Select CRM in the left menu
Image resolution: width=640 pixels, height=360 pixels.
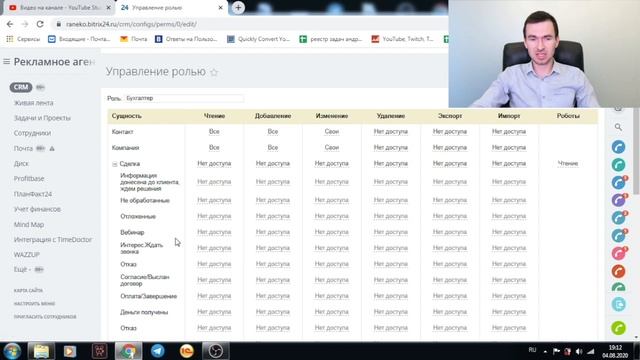tap(21, 87)
